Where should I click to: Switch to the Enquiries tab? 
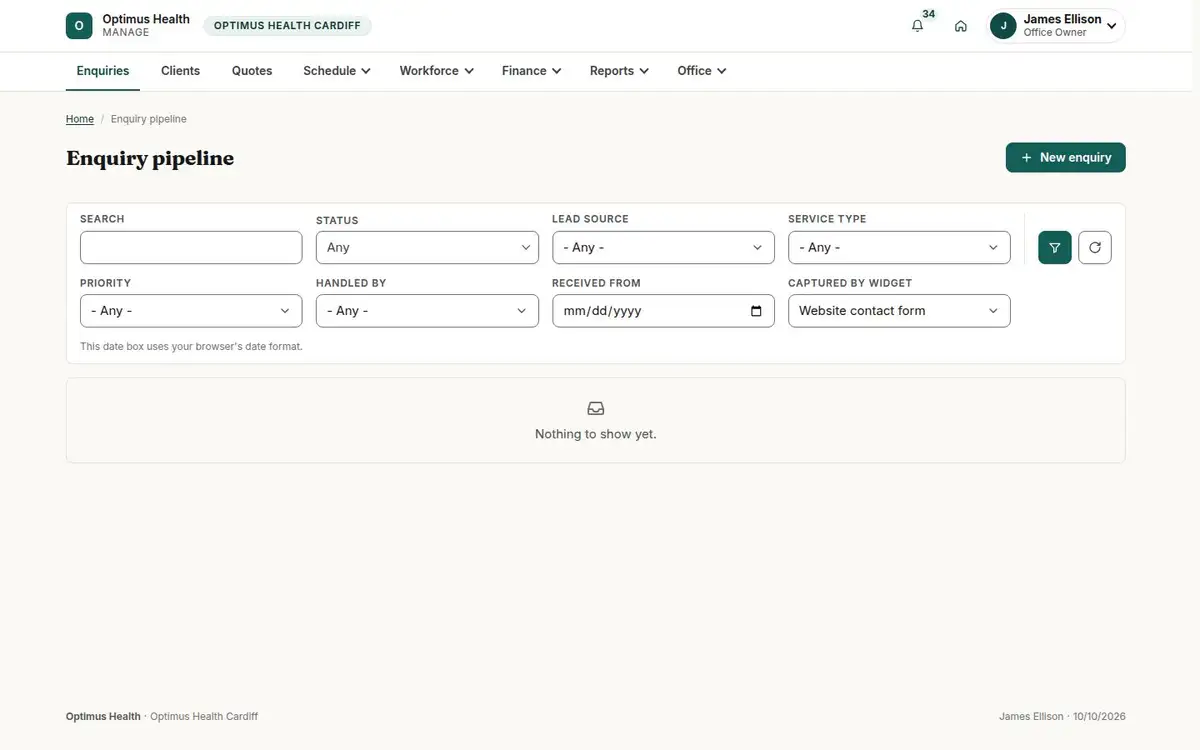coord(103,71)
